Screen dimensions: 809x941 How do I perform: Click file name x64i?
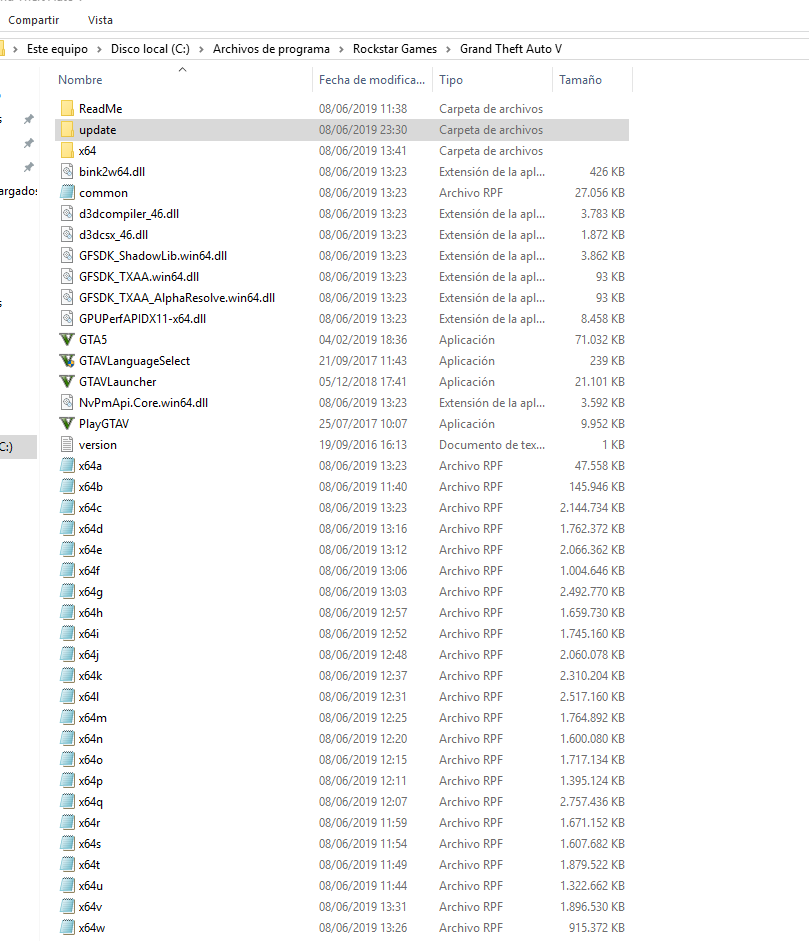tap(89, 634)
